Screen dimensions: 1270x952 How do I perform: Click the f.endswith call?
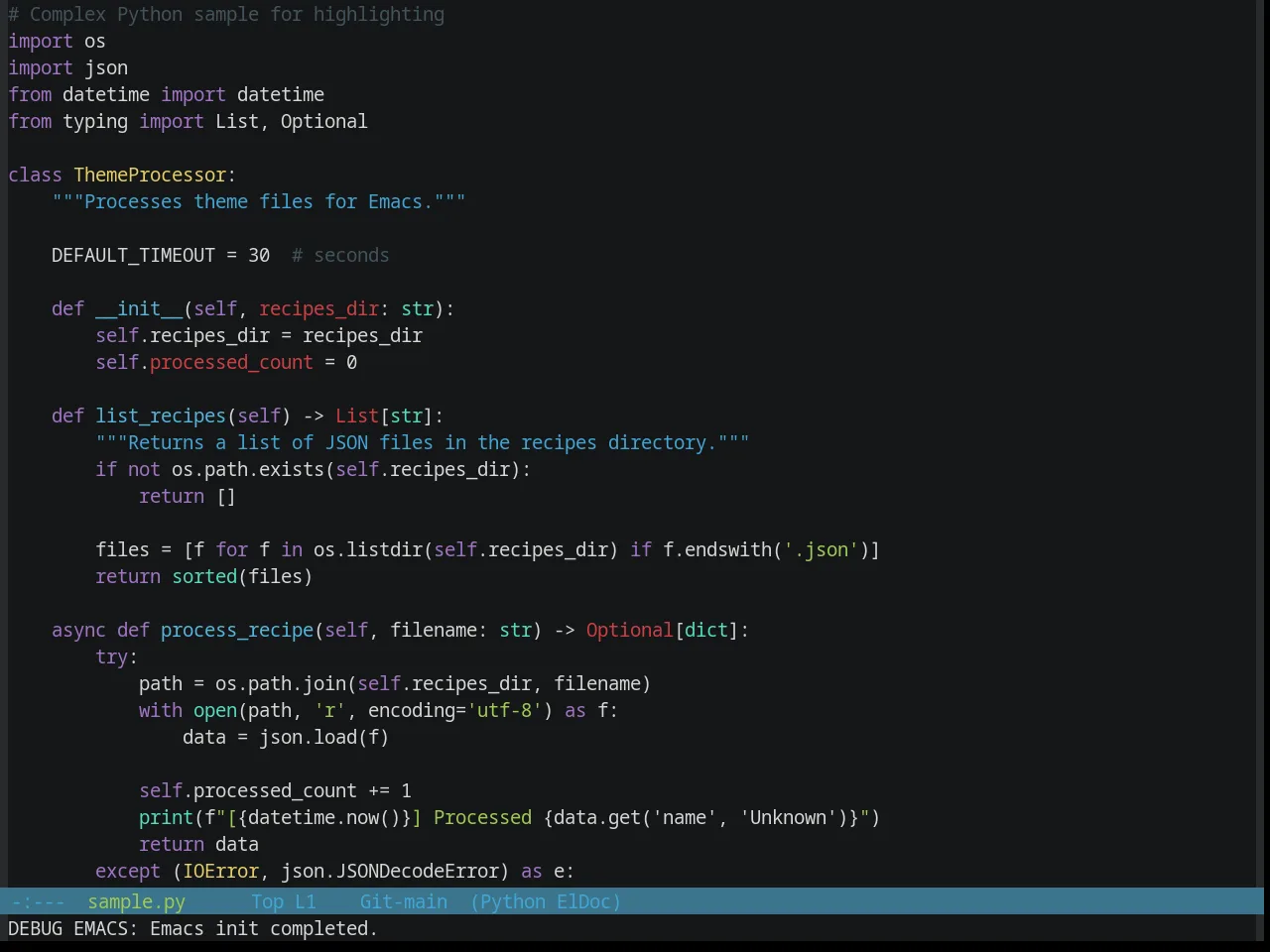pos(717,549)
